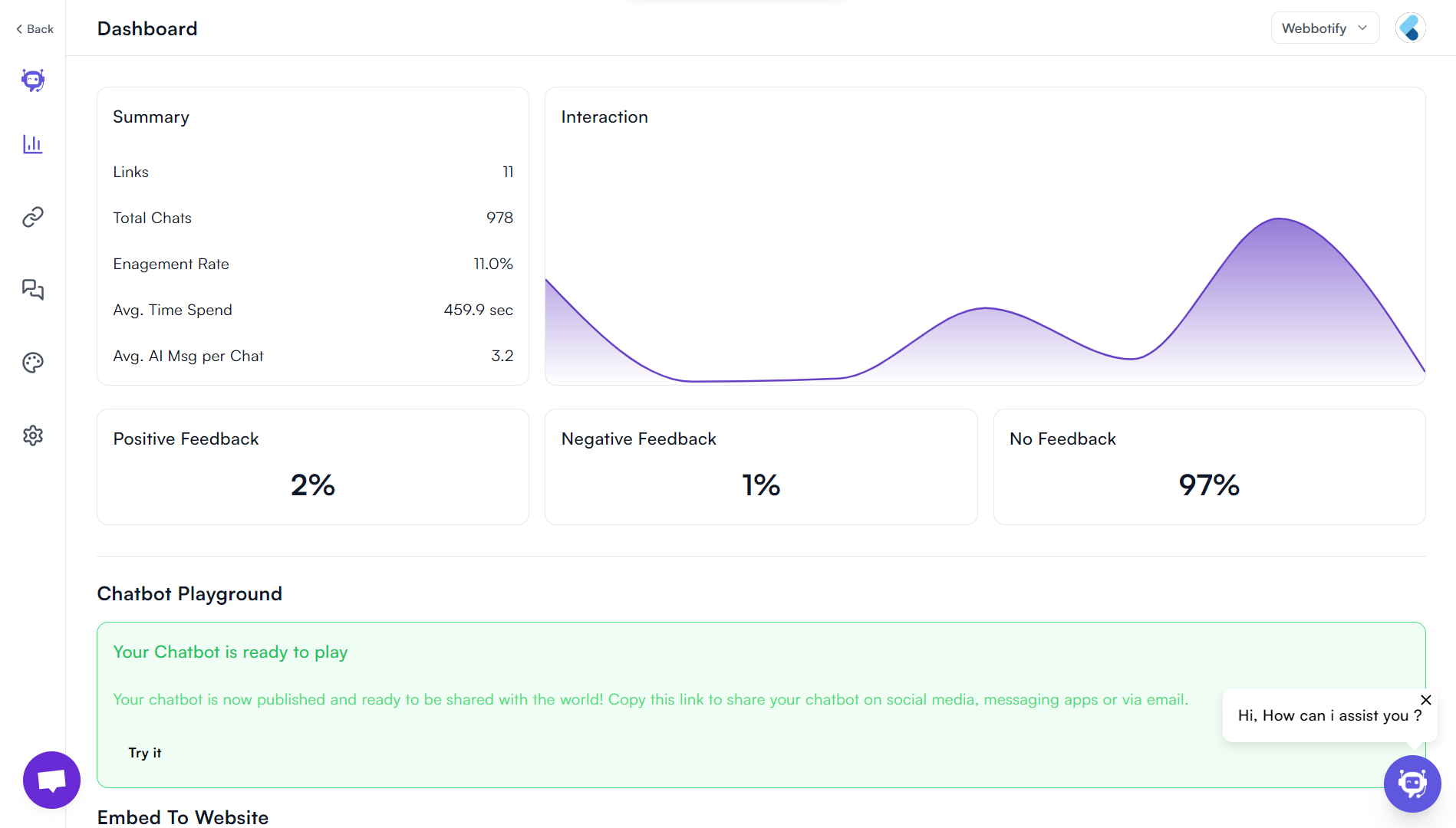This screenshot has width=1456, height=828.
Task: Click the Try it button
Action: coord(145,753)
